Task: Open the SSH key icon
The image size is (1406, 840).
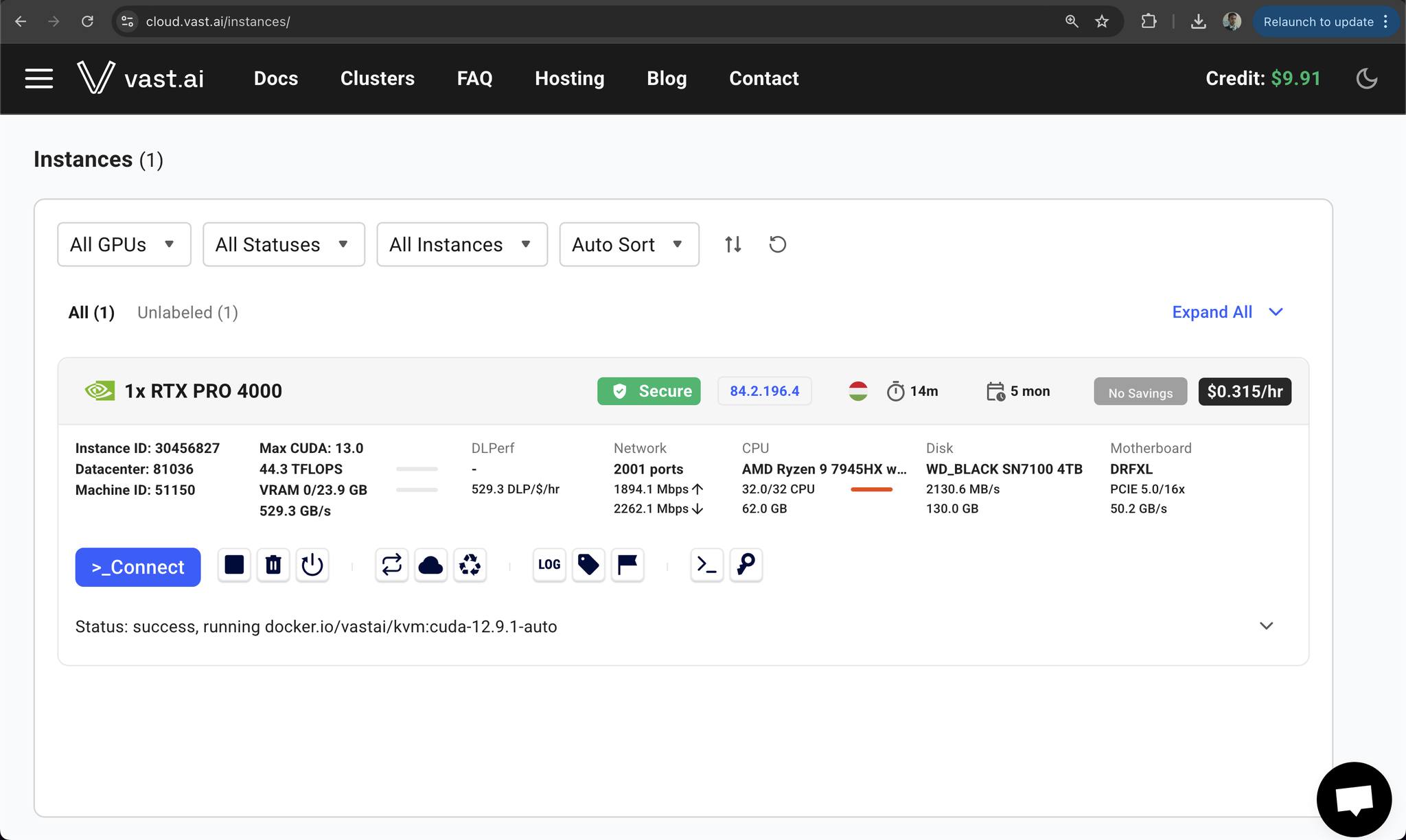Action: [x=746, y=565]
